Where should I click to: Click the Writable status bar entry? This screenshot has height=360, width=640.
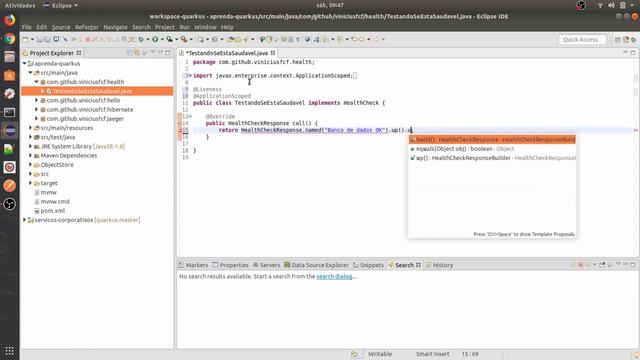click(380, 354)
